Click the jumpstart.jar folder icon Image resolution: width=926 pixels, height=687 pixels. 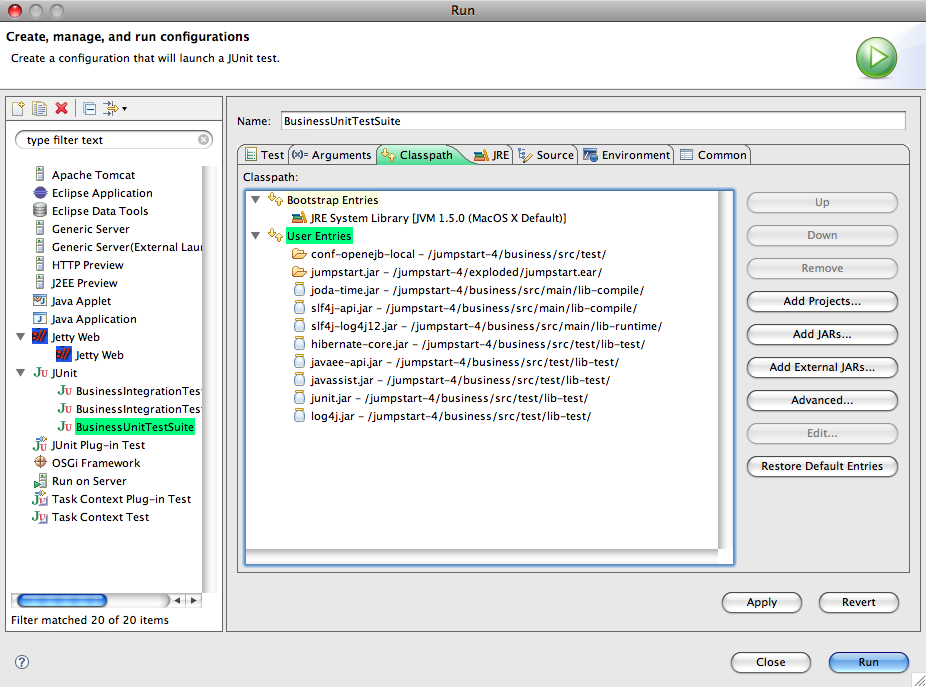point(299,272)
